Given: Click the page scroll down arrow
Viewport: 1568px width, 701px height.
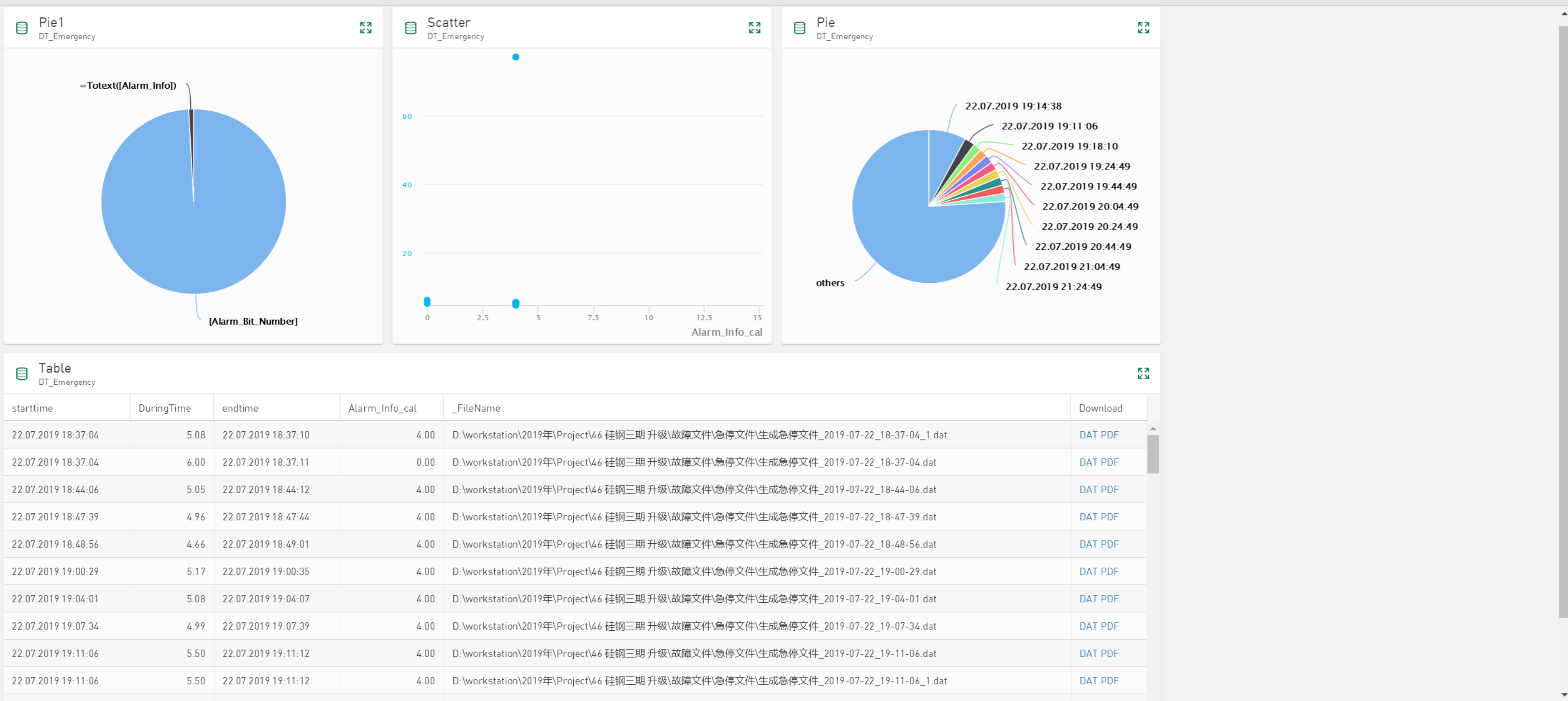Looking at the screenshot, I should (x=1563, y=696).
